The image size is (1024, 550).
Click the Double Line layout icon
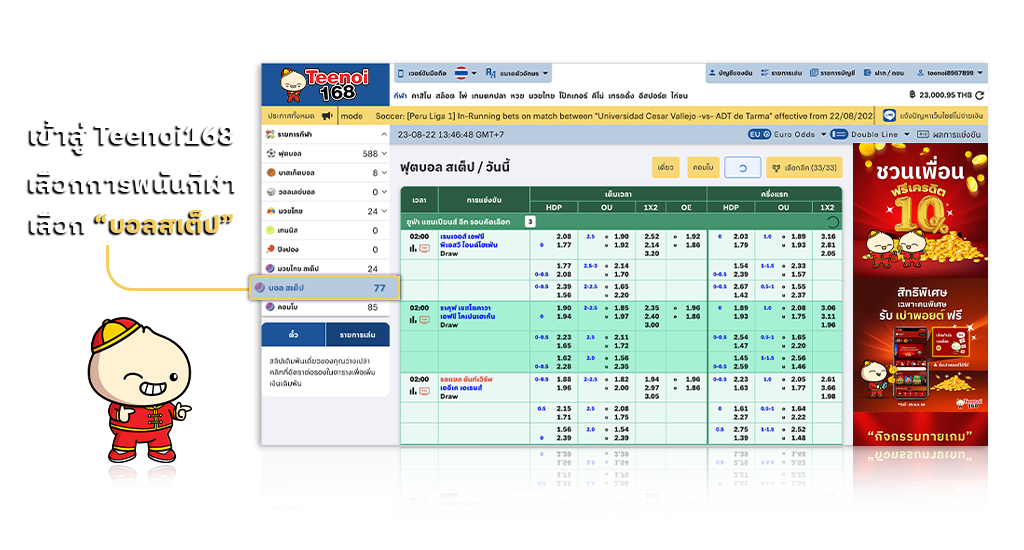(x=839, y=134)
